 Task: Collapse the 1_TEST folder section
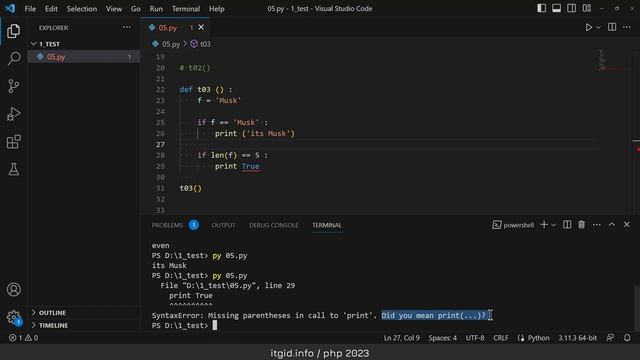(84, 44)
